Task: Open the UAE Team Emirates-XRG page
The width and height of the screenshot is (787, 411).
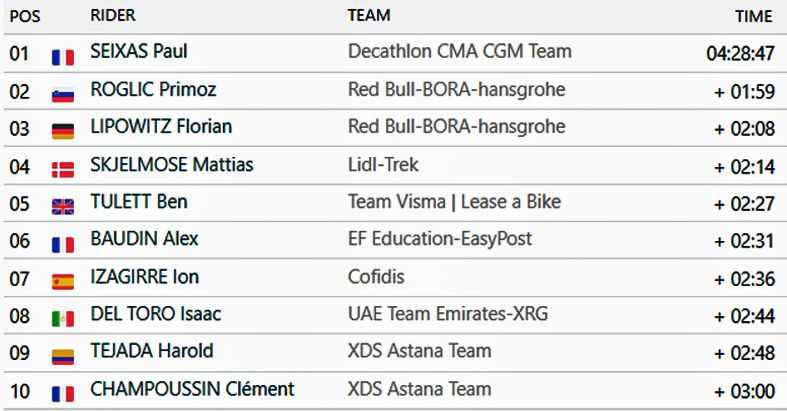Action: 448,314
